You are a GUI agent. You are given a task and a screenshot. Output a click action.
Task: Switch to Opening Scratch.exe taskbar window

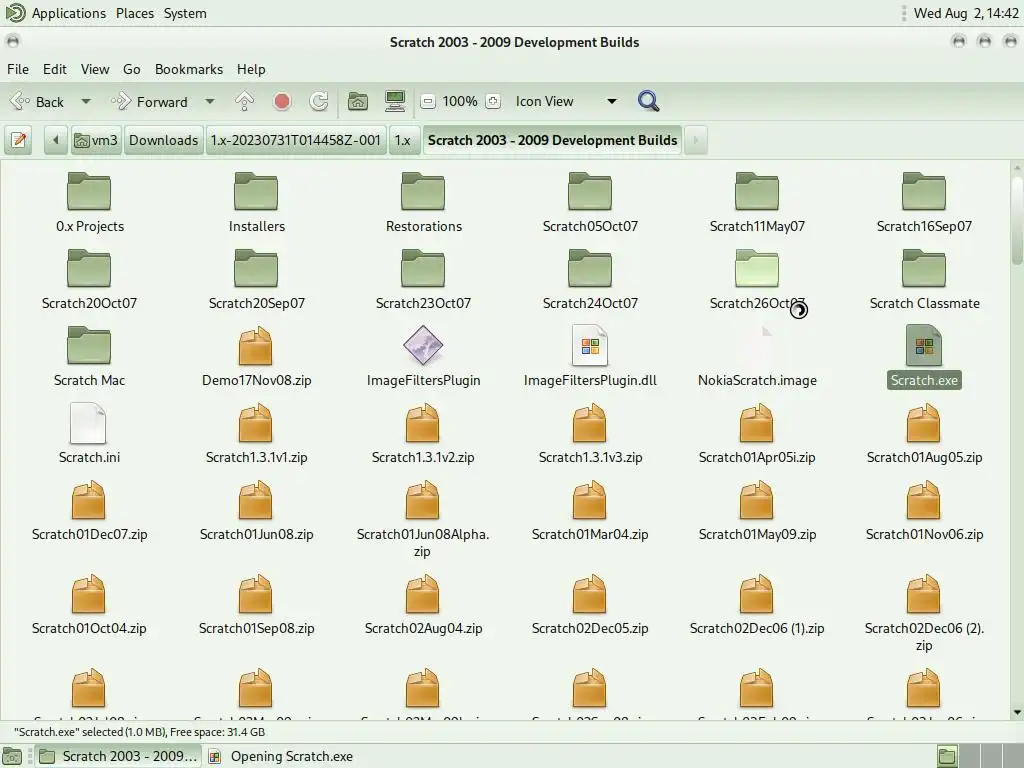click(281, 756)
